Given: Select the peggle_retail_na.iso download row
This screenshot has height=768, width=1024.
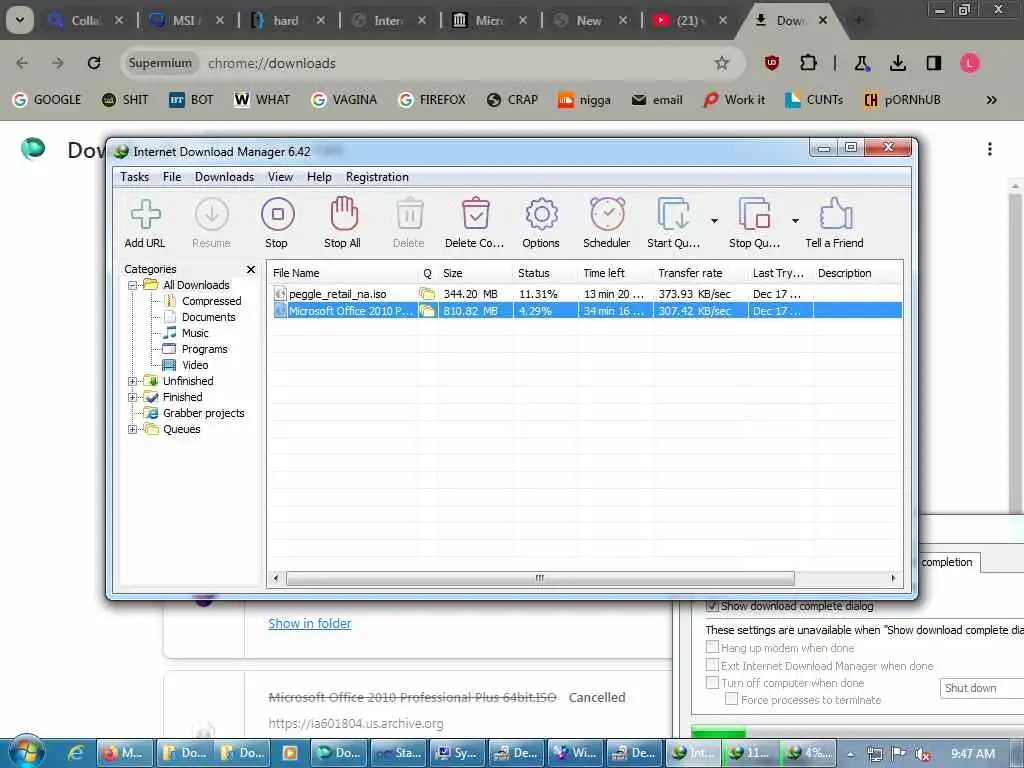Looking at the screenshot, I should pos(586,294).
